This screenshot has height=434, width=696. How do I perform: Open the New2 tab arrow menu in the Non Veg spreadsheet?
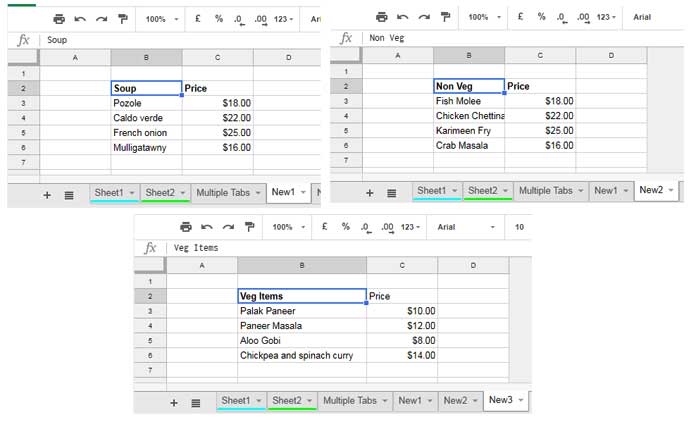(x=671, y=190)
